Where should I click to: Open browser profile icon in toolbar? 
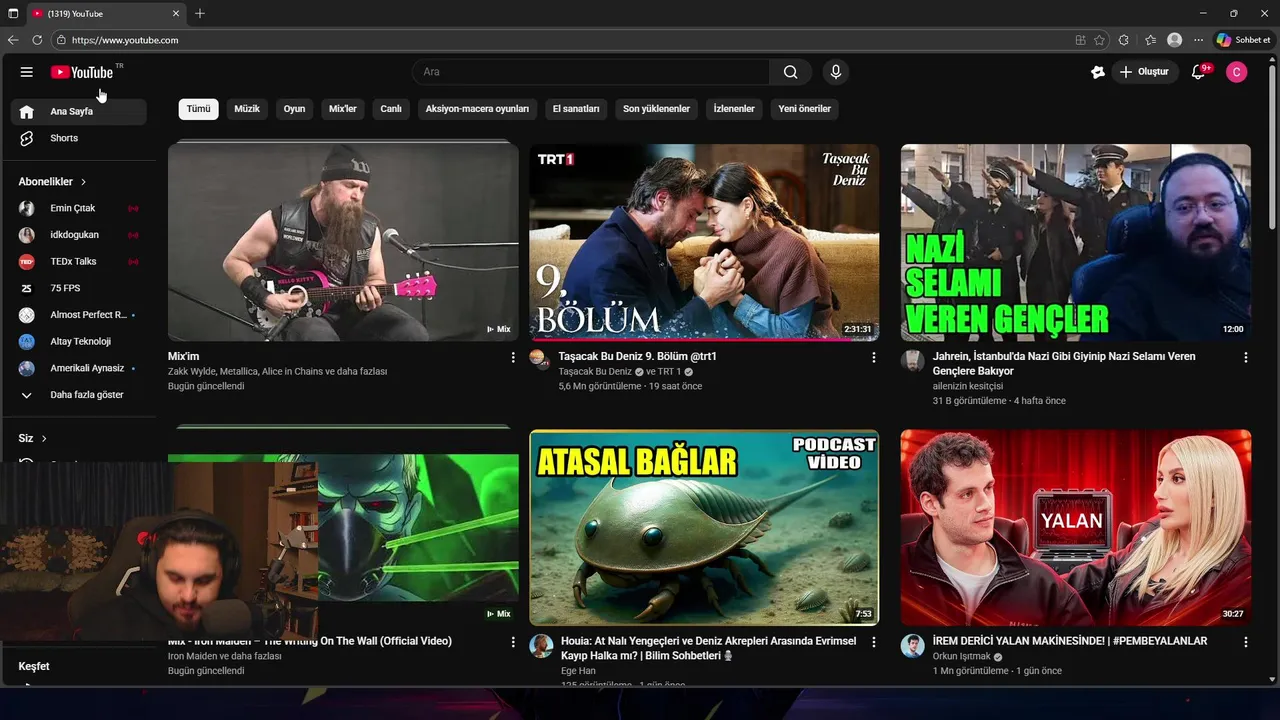tap(1174, 40)
